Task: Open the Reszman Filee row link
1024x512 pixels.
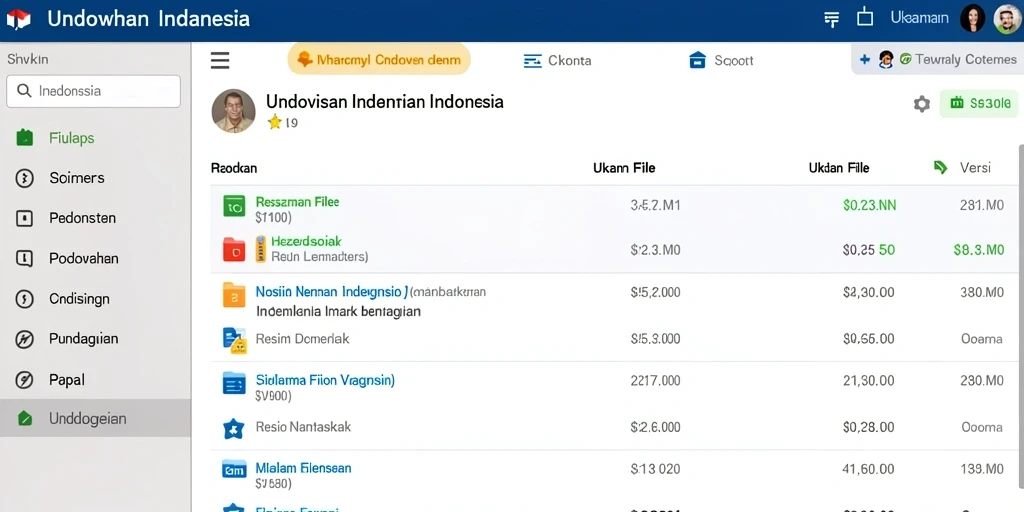Action: pyautogui.click(x=297, y=202)
